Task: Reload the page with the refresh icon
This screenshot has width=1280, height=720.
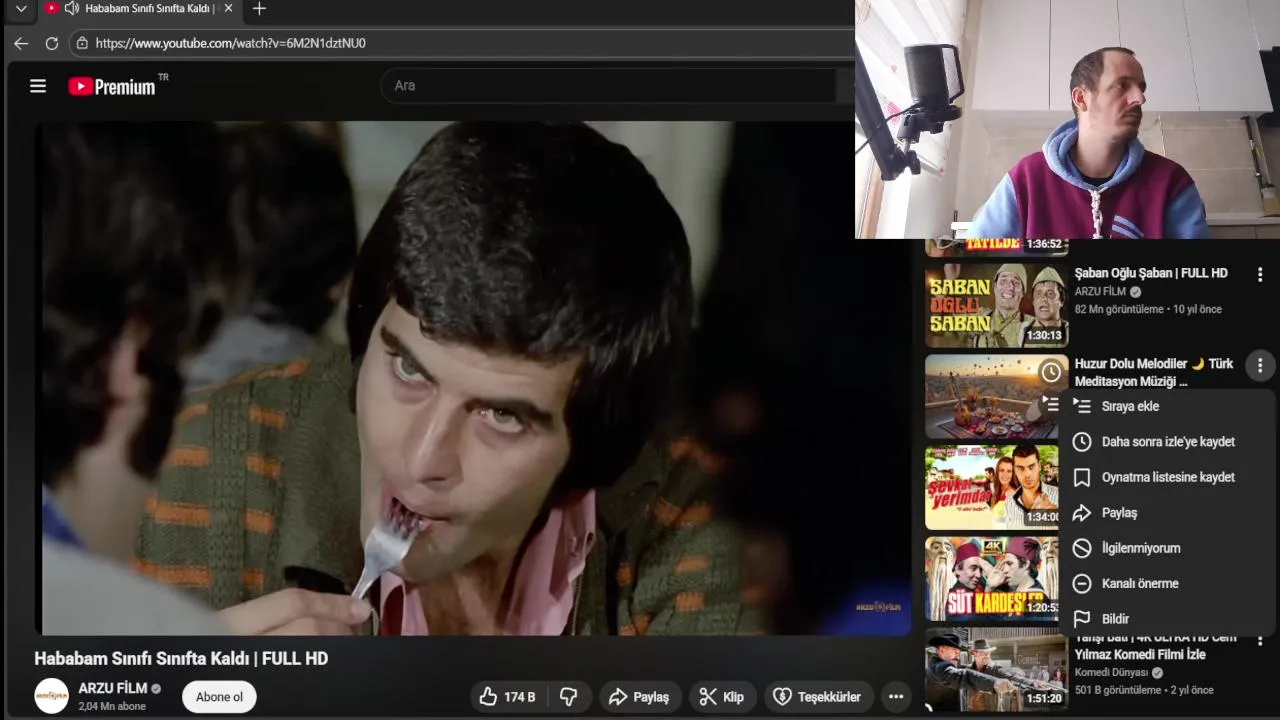Action: pos(52,43)
